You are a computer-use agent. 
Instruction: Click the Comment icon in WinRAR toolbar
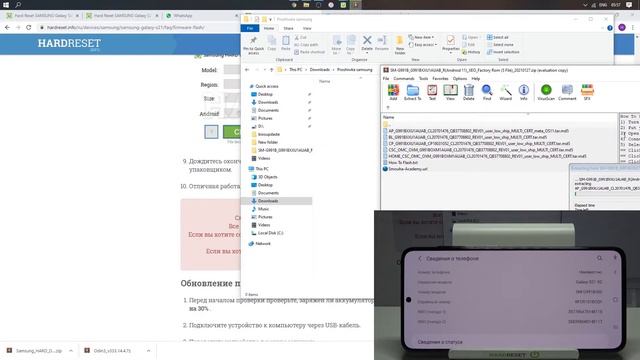[567, 92]
